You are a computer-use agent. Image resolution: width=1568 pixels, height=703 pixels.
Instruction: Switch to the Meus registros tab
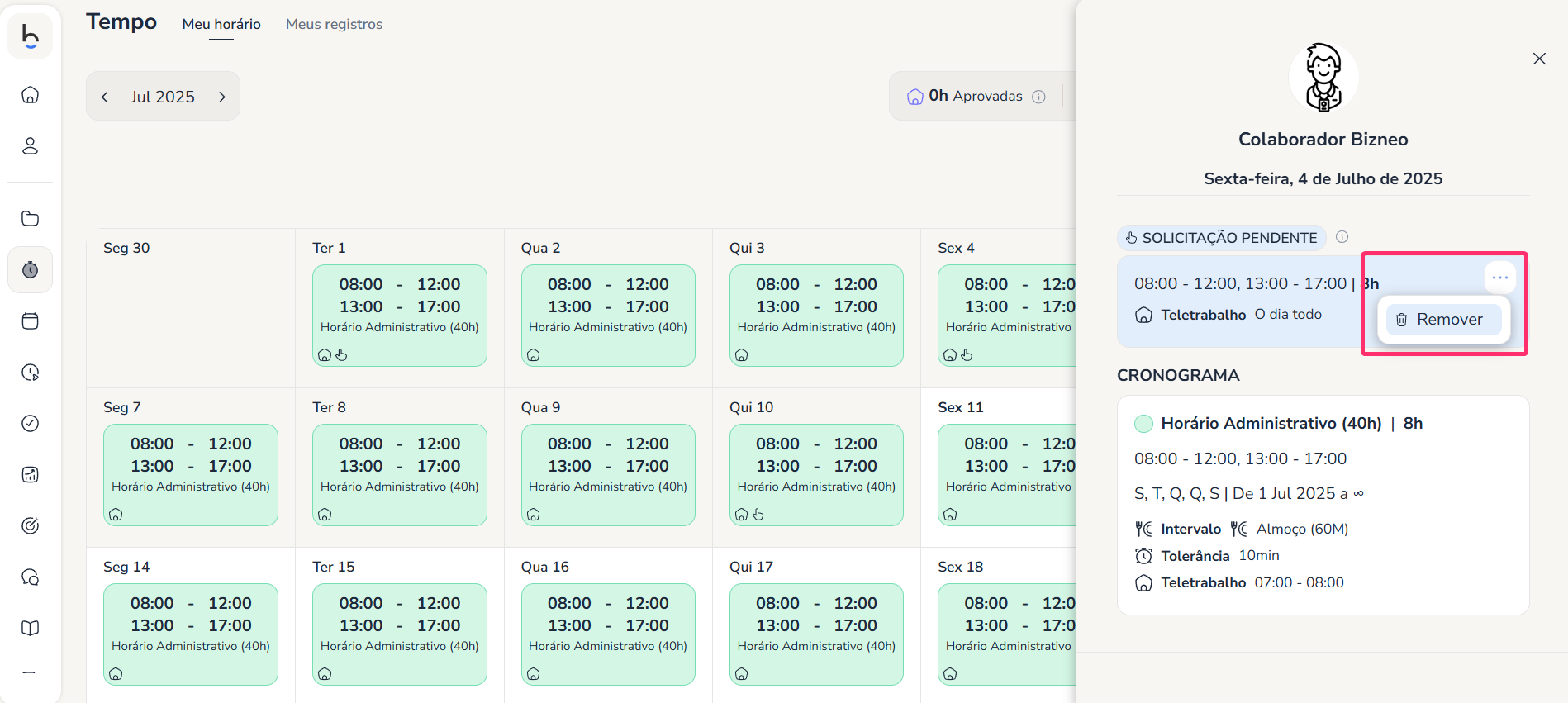coord(334,25)
